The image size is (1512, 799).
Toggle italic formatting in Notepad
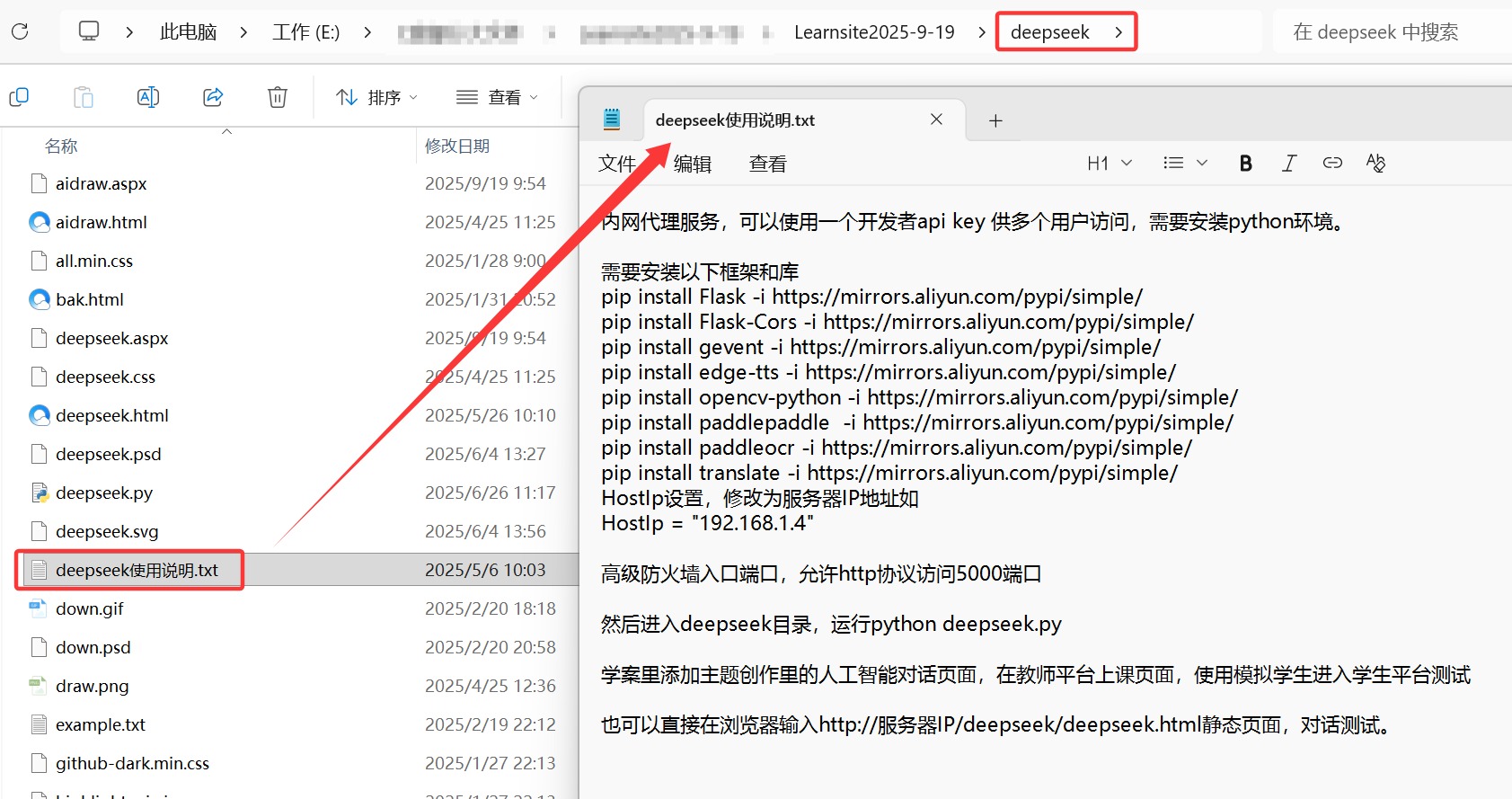click(x=1289, y=163)
